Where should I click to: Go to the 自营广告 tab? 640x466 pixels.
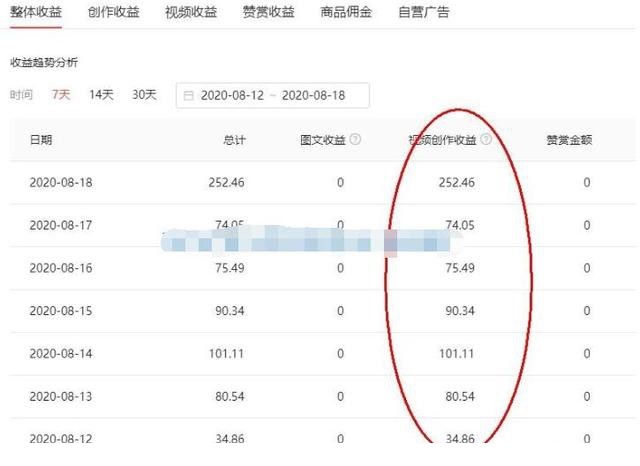click(x=424, y=12)
